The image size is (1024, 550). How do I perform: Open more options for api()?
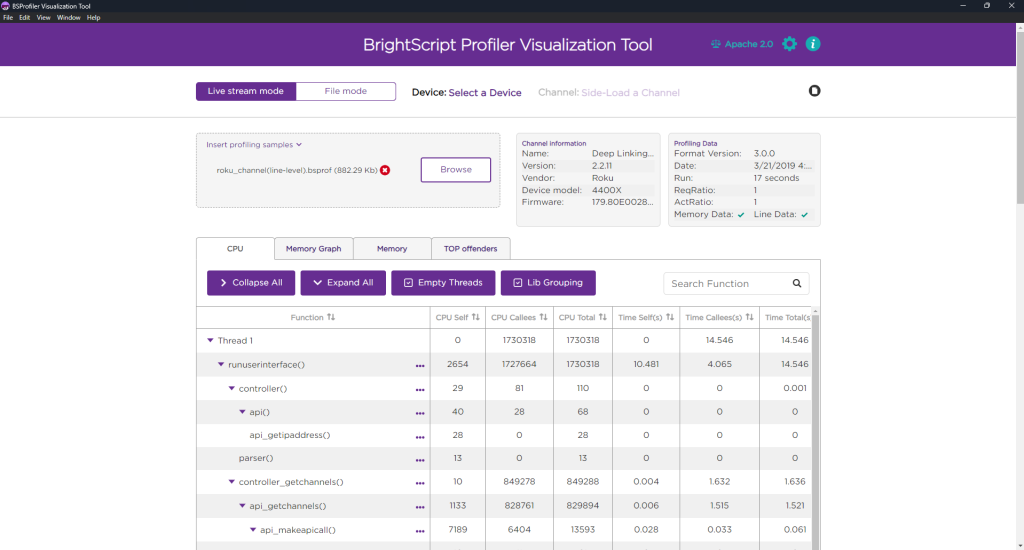point(420,413)
